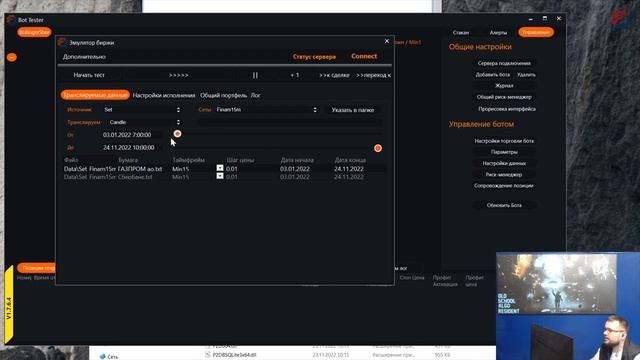
Task: Open Настройки данных
Action: coord(504,163)
